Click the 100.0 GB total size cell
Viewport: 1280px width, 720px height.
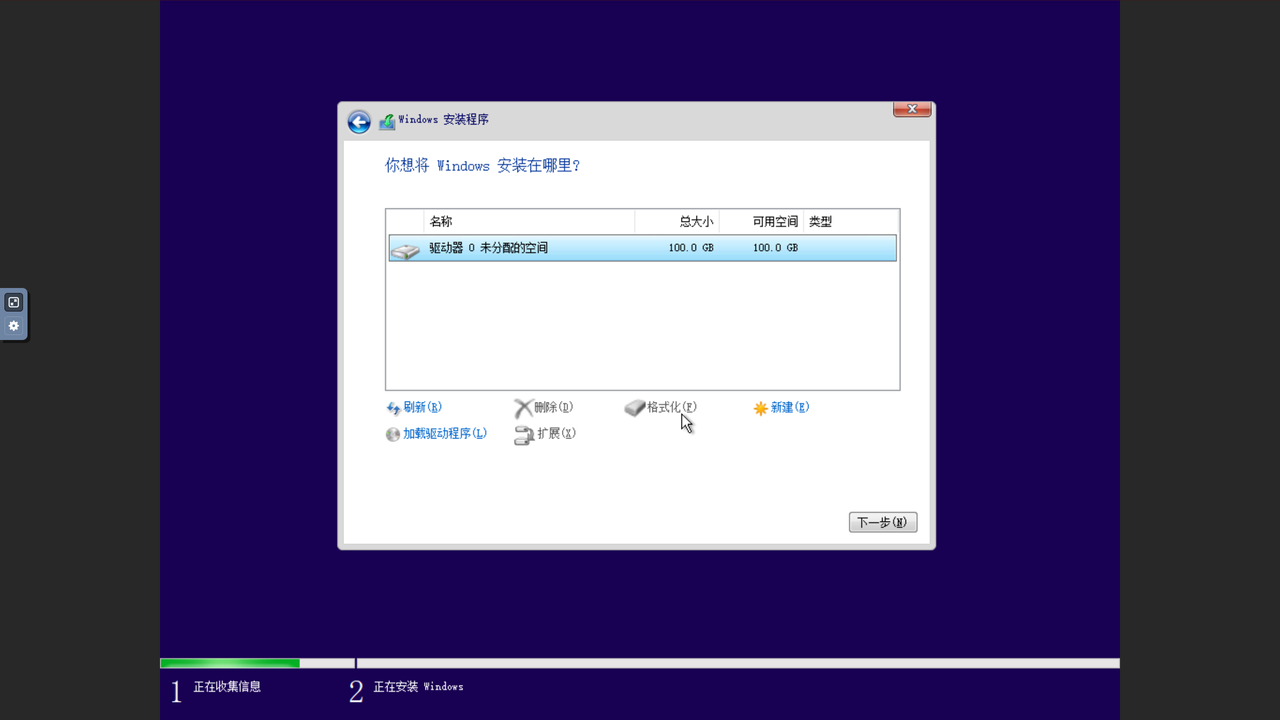[x=691, y=248]
